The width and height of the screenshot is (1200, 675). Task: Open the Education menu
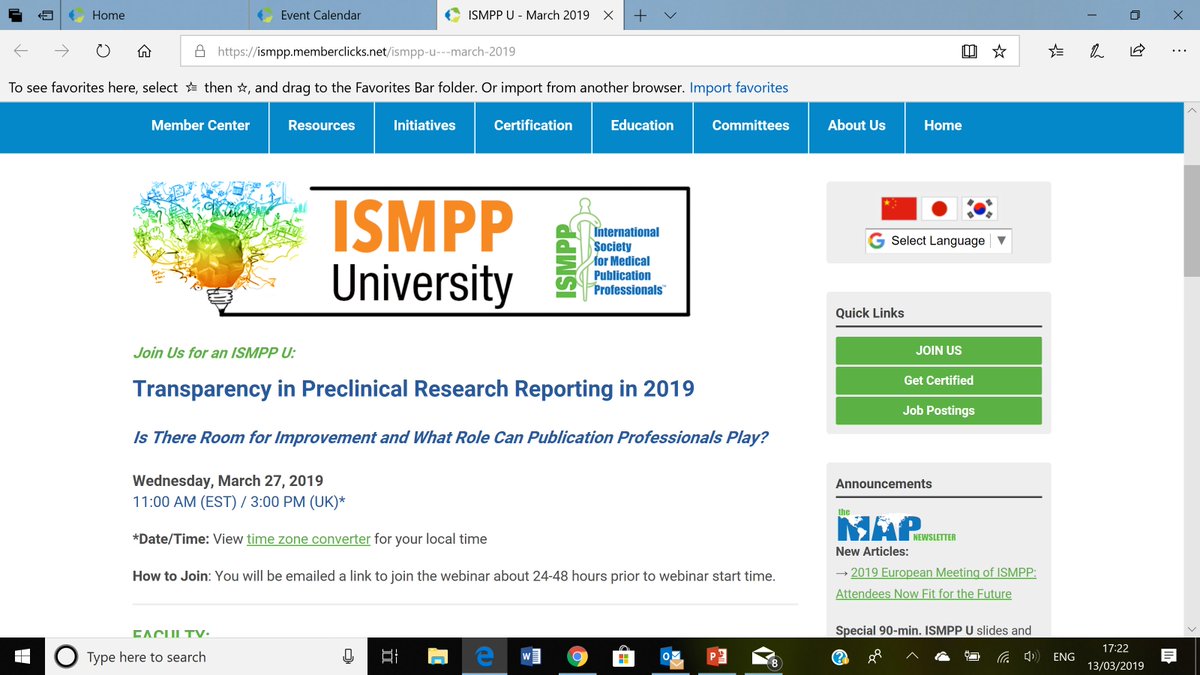coord(642,125)
